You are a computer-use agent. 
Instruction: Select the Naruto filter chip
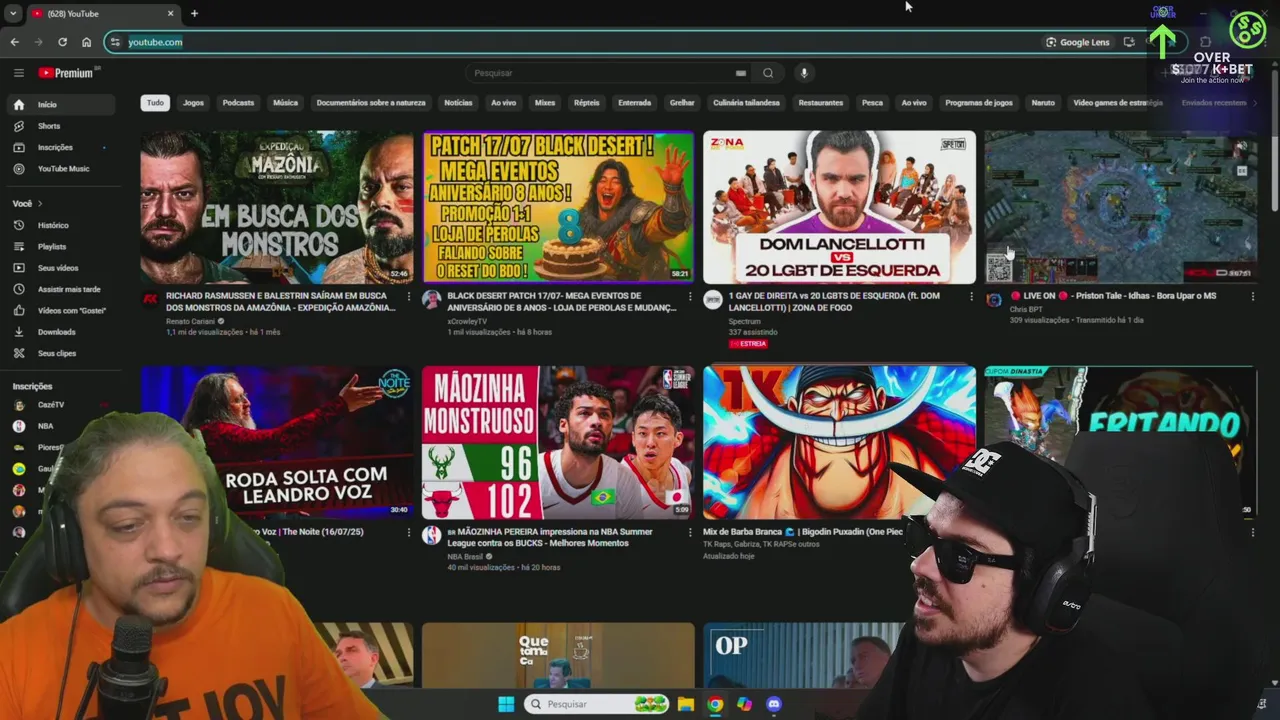pos(1043,102)
